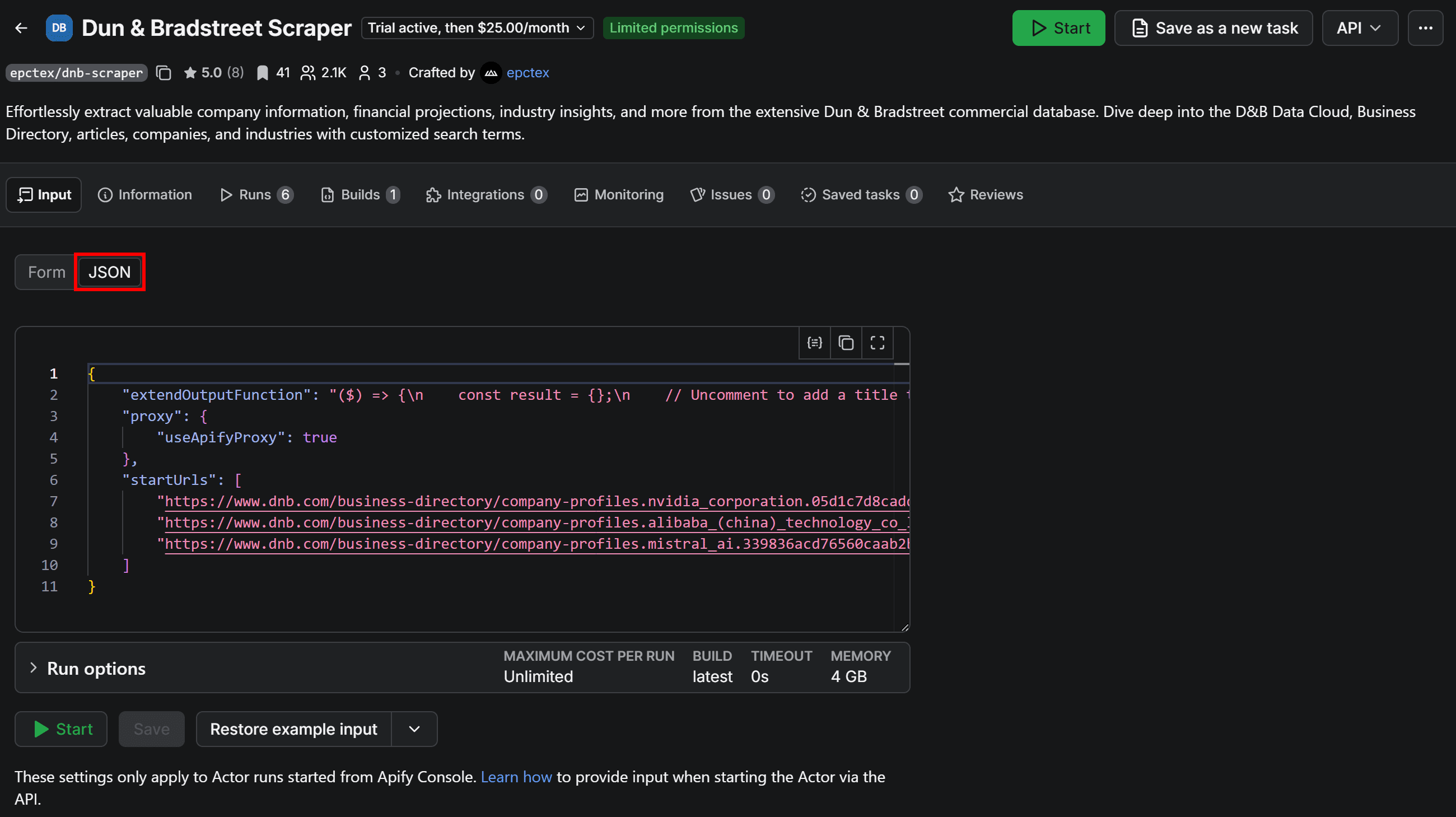1456x817 pixels.
Task: Click the star rating 5.0 icon
Action: click(x=190, y=73)
